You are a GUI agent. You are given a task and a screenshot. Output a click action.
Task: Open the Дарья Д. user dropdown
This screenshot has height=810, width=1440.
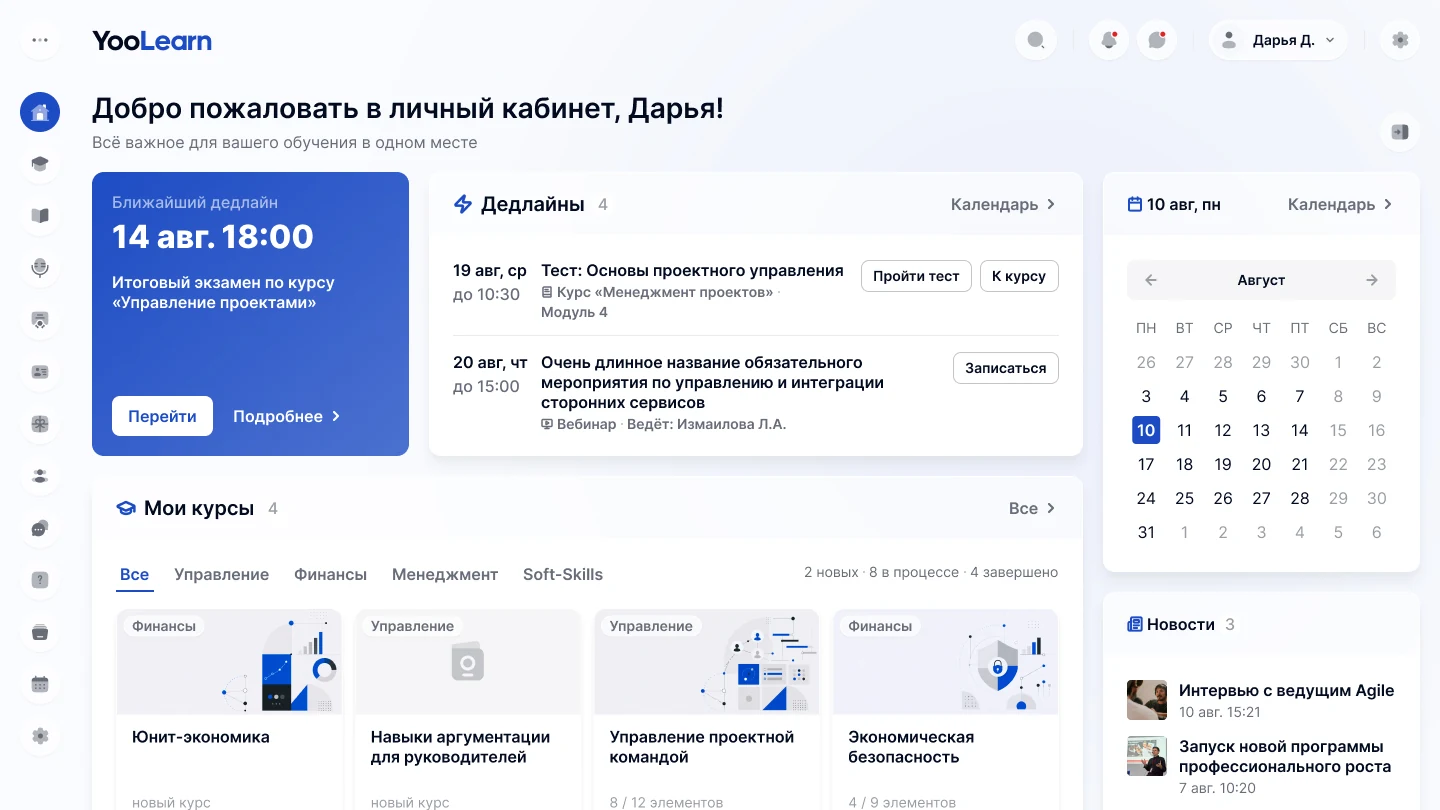tap(1279, 40)
